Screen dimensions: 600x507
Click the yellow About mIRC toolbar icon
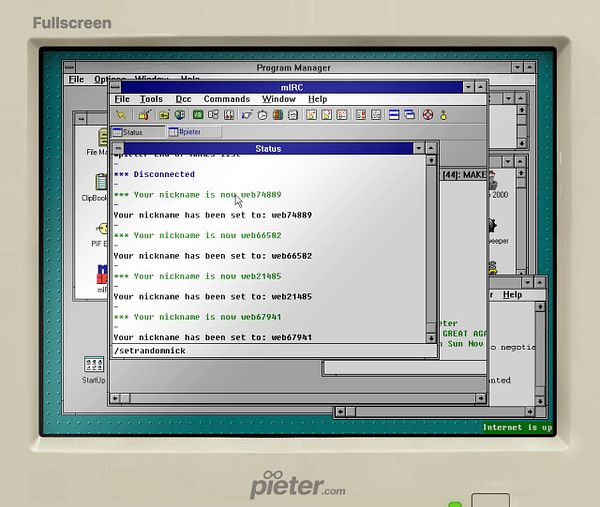coord(443,115)
